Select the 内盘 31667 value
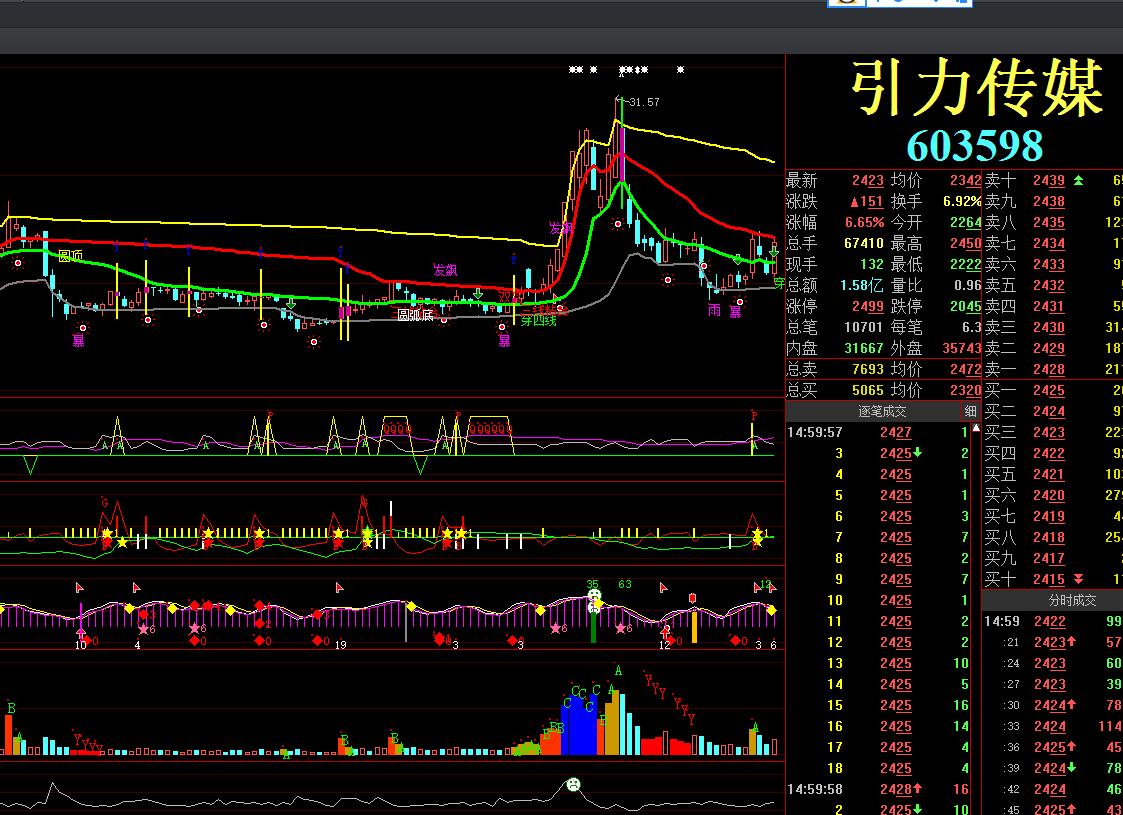This screenshot has width=1123, height=815. pos(864,348)
